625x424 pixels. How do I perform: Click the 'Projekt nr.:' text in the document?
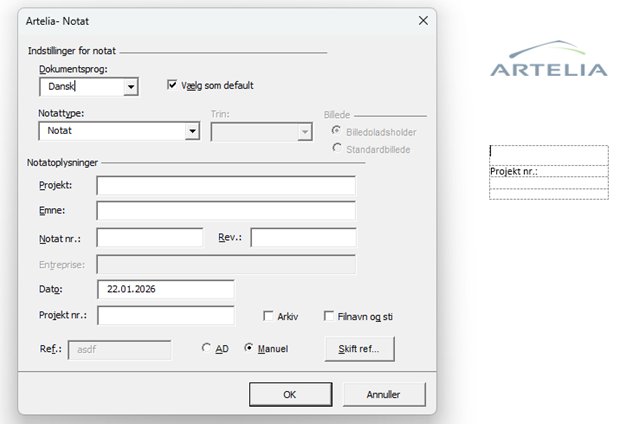coord(513,171)
